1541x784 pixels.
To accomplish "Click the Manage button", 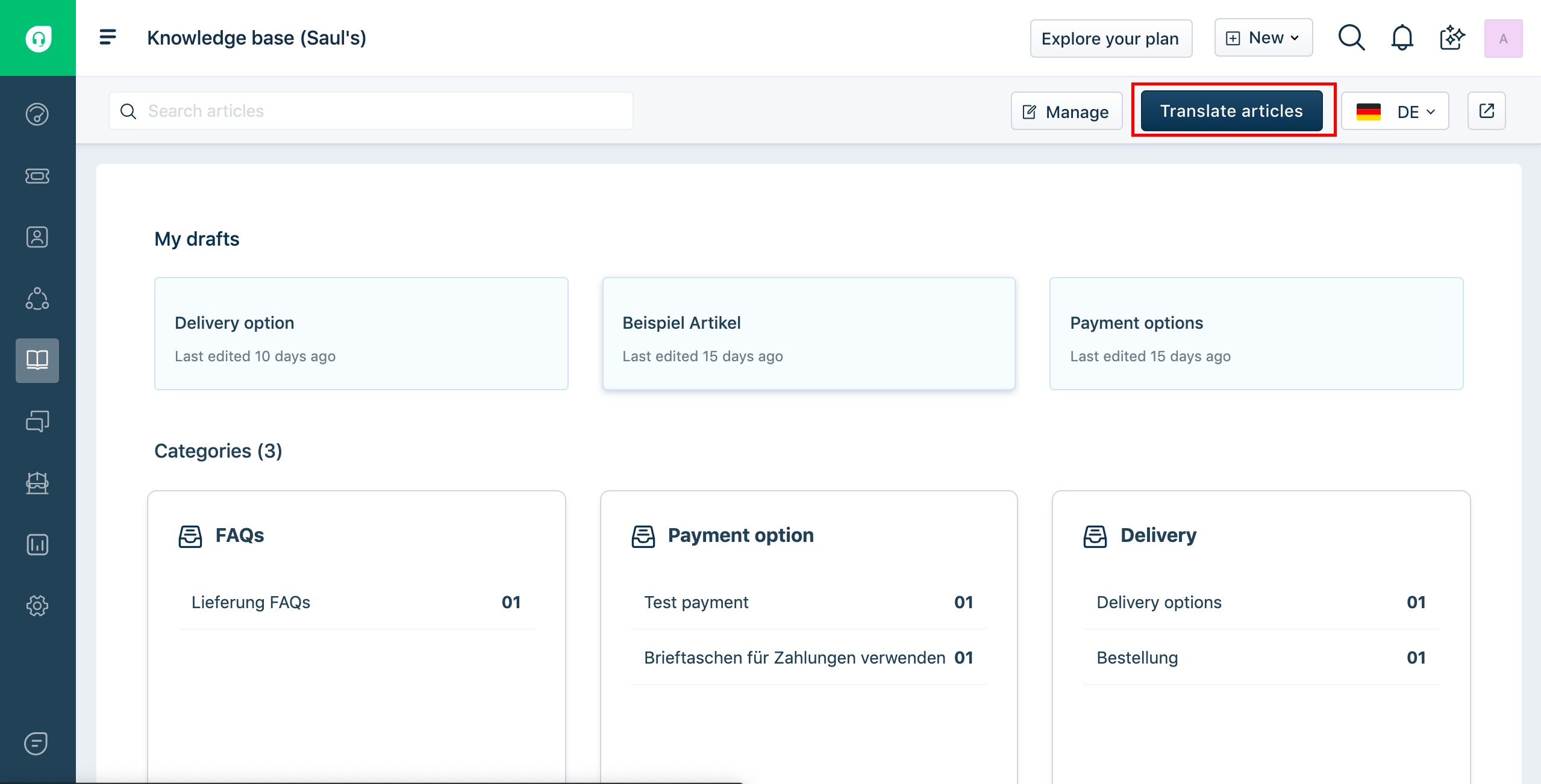I will click(1066, 111).
